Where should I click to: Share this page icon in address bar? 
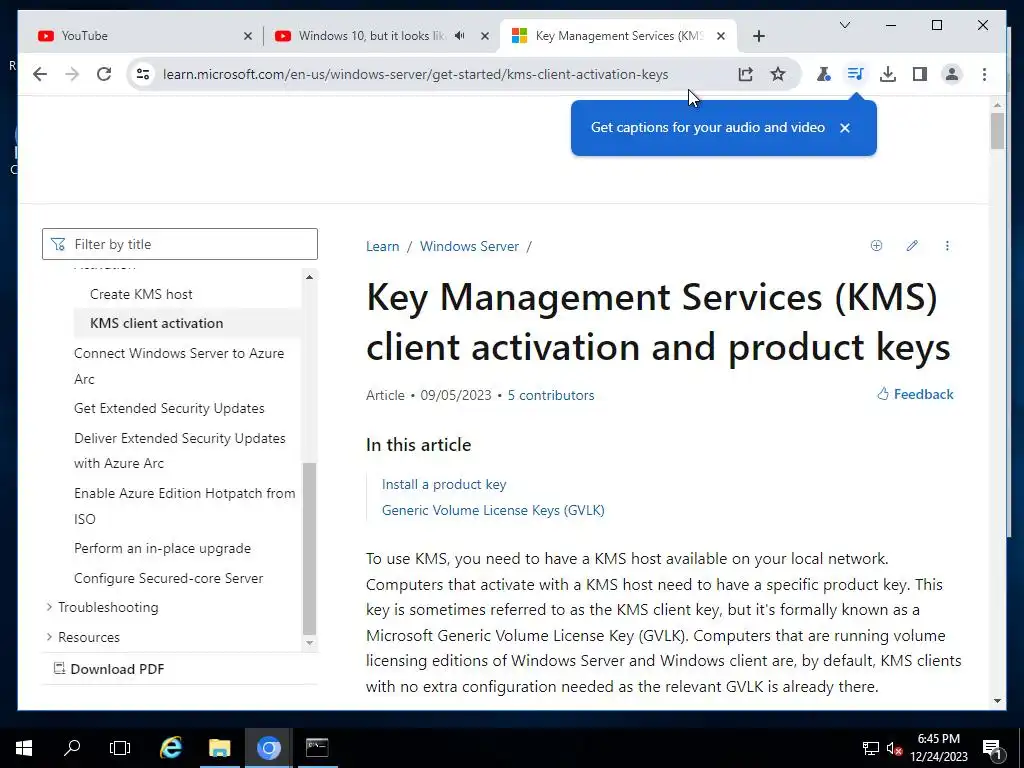click(x=745, y=74)
